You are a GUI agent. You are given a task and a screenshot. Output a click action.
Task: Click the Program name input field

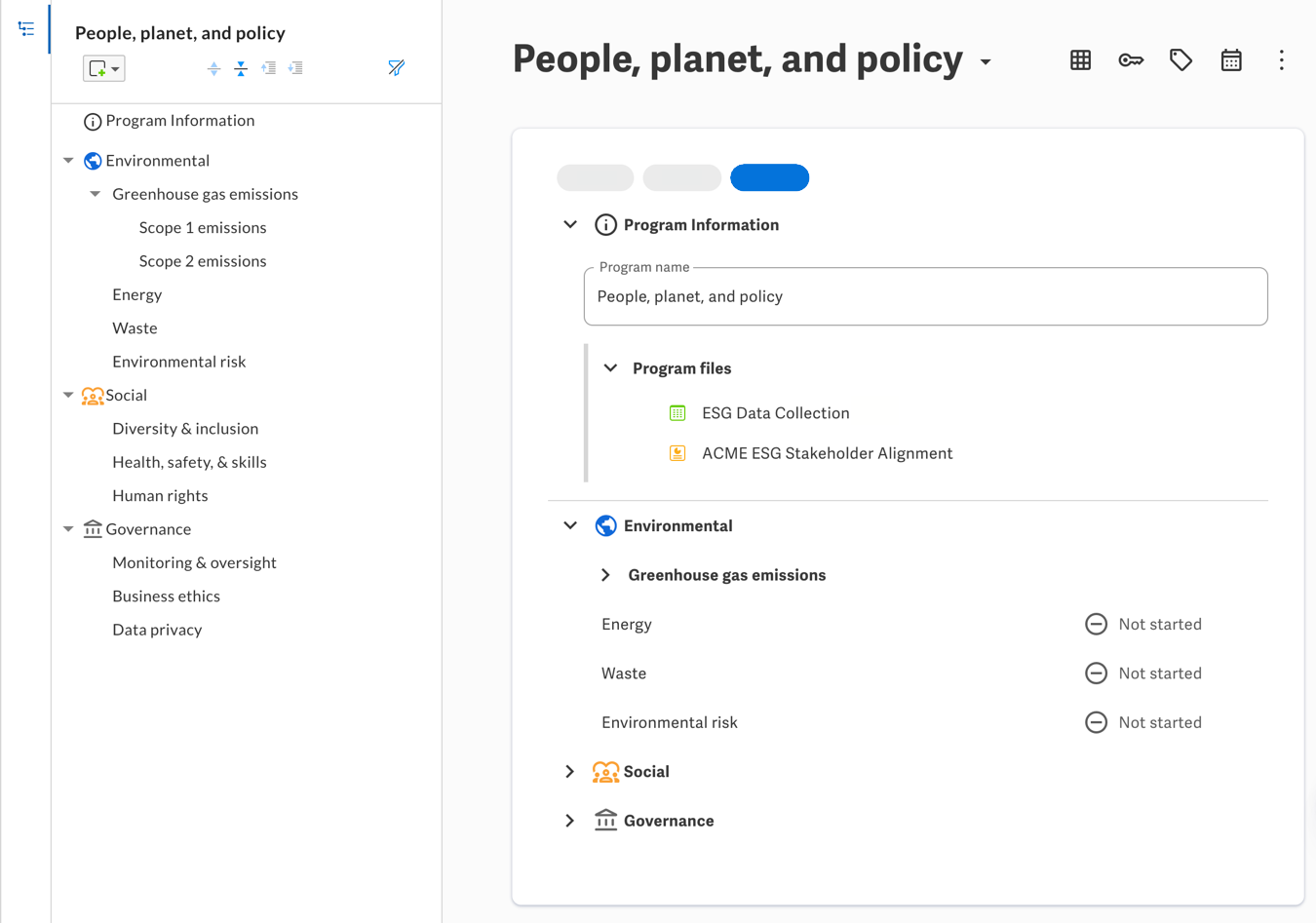pyautogui.click(x=925, y=297)
